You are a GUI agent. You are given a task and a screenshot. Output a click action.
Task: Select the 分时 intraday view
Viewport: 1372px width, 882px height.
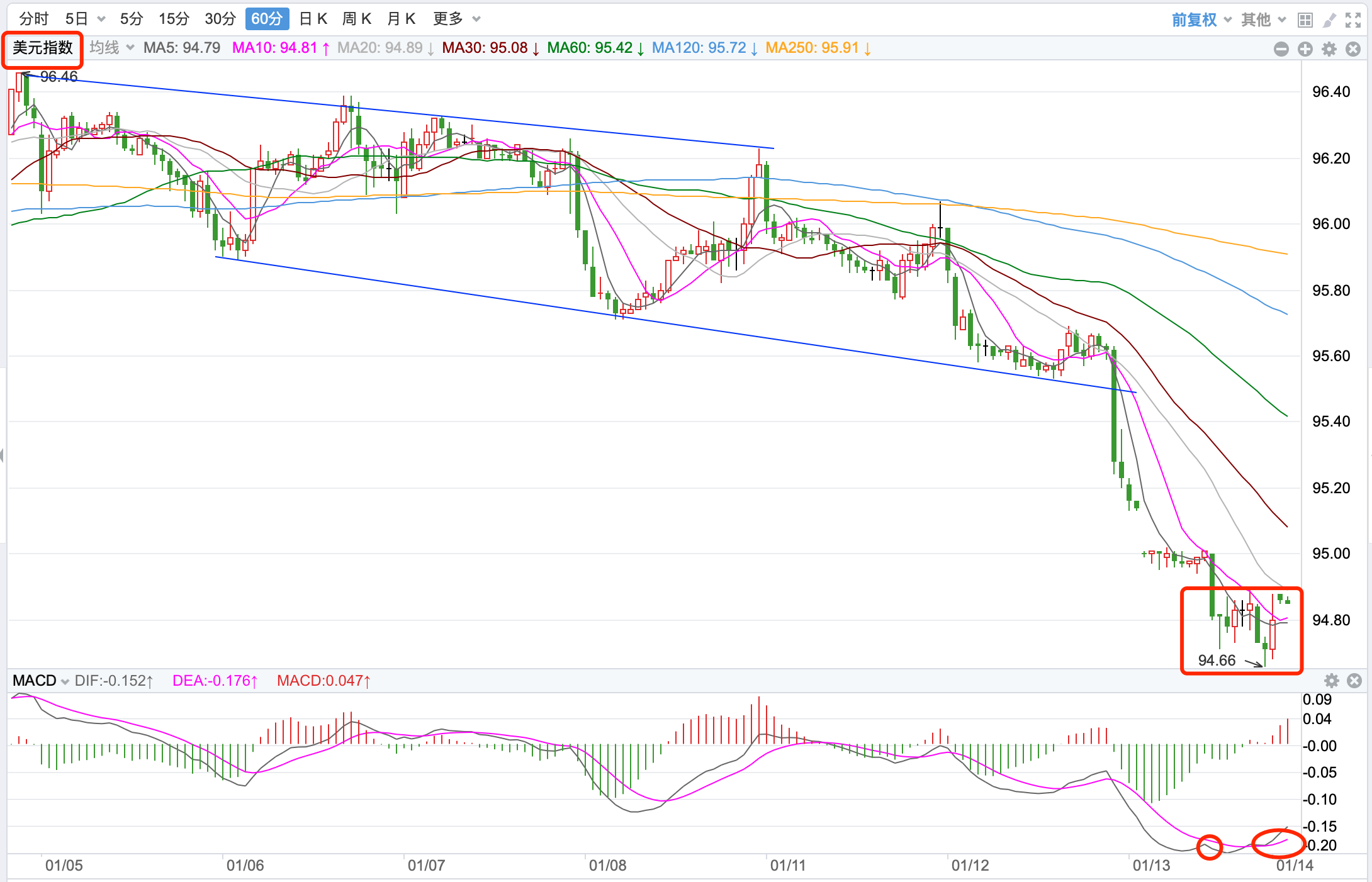pos(33,19)
